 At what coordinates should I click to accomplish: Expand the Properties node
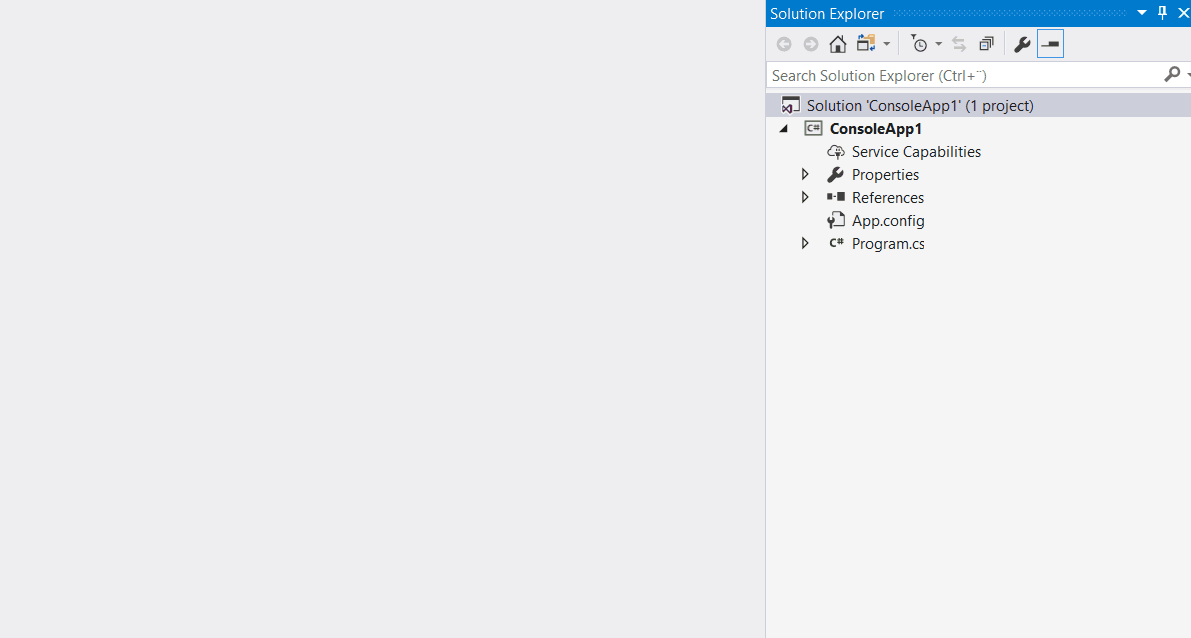click(x=805, y=173)
